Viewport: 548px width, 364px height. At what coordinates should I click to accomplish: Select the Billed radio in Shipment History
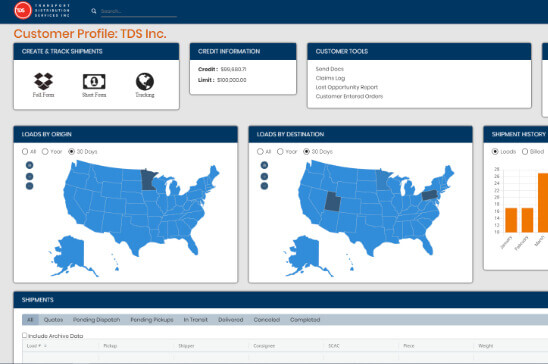[x=525, y=152]
